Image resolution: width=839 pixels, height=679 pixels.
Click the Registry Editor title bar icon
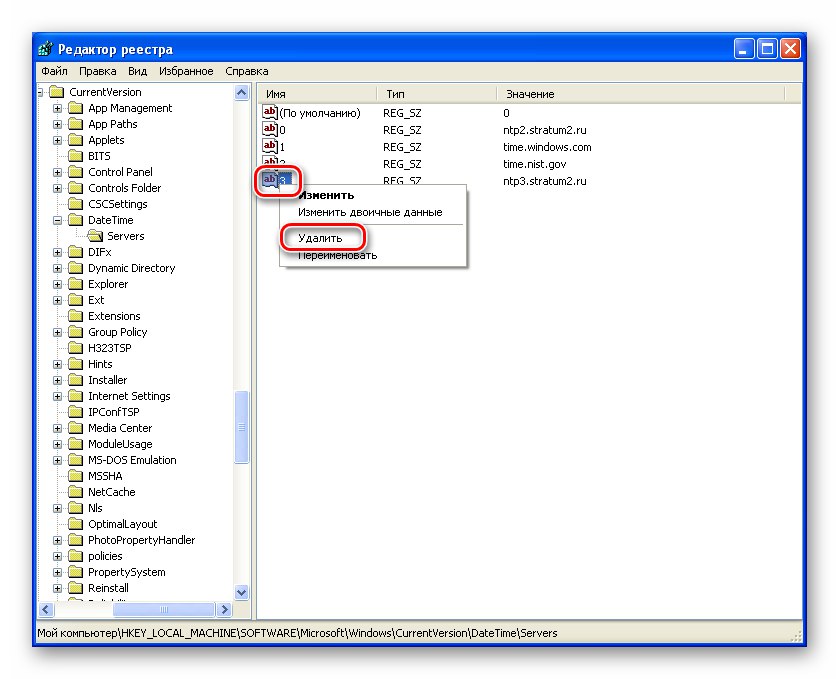pos(46,49)
